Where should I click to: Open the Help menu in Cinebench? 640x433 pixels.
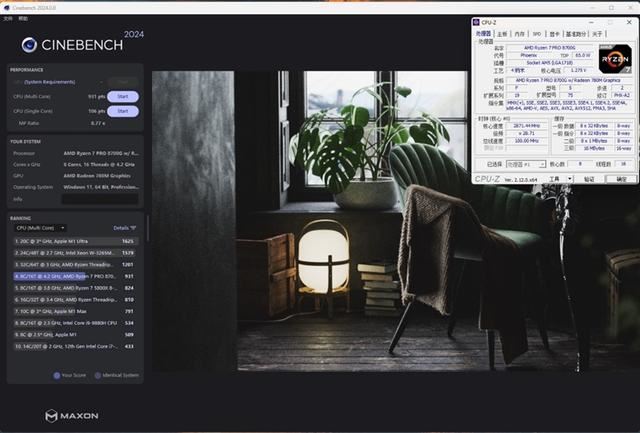tap(24, 18)
